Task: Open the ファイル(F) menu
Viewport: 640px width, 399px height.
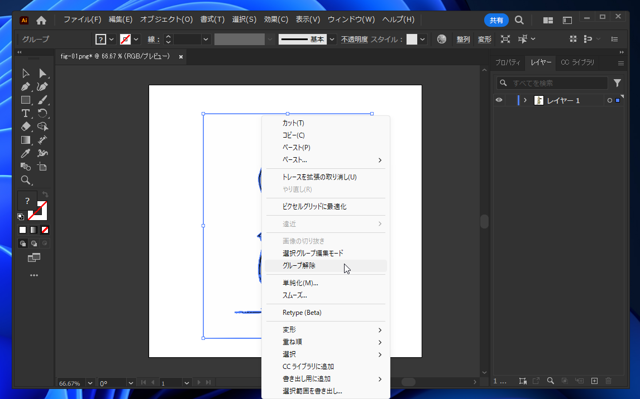Action: tap(82, 20)
